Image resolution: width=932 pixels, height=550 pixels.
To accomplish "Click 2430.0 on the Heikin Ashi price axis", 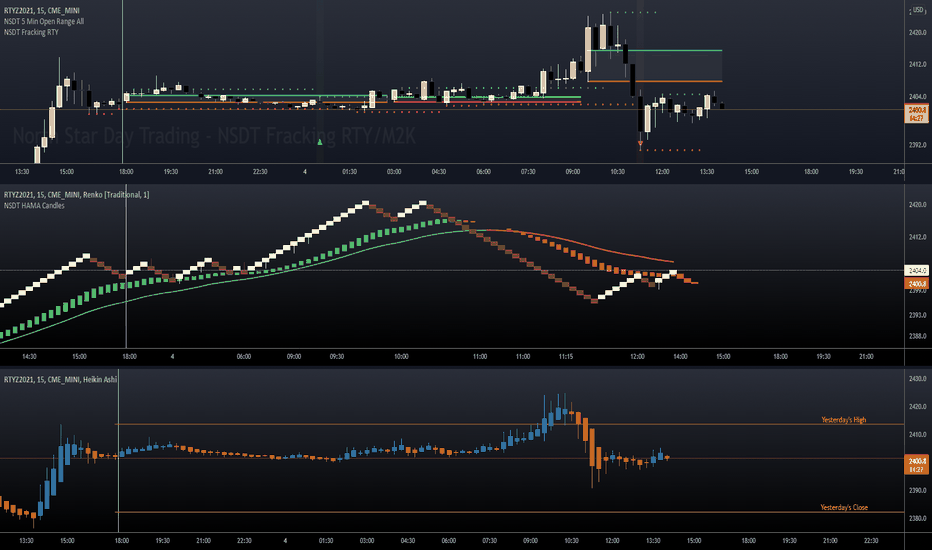I will (x=917, y=379).
